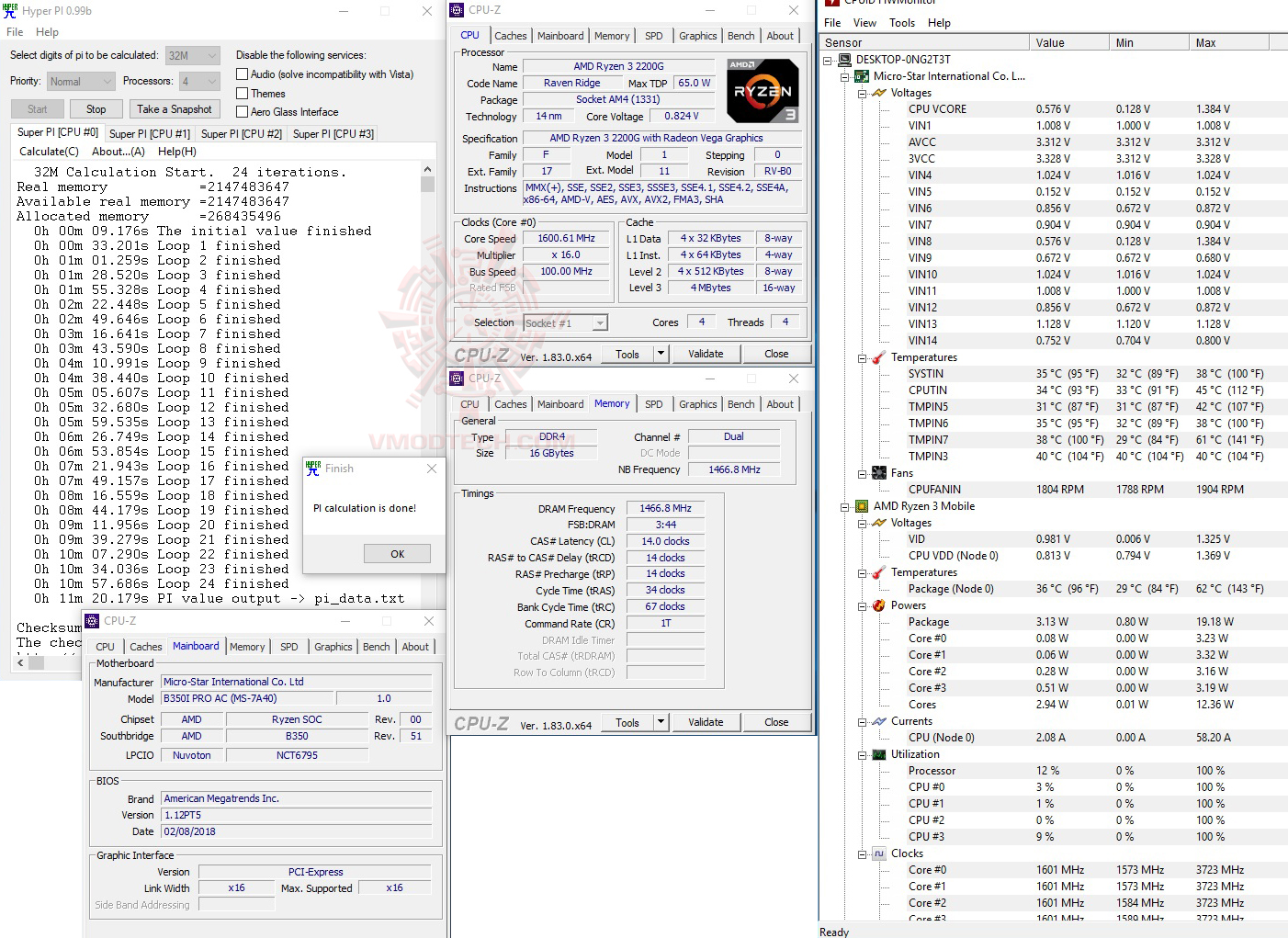Open the Calculate(C) menu in Hyper PI
The image size is (1288, 938).
coord(49,152)
